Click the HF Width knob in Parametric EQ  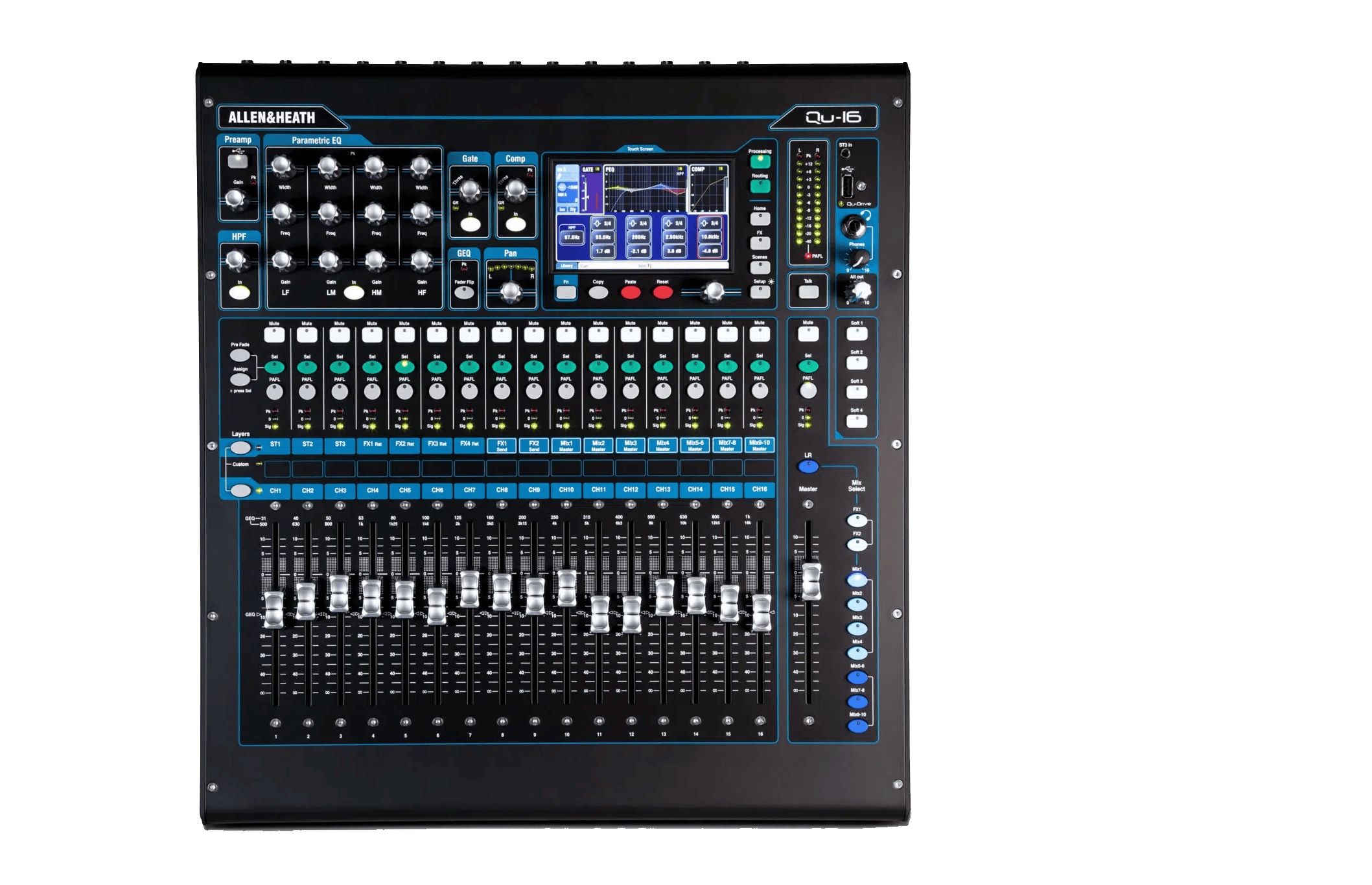coord(421,167)
